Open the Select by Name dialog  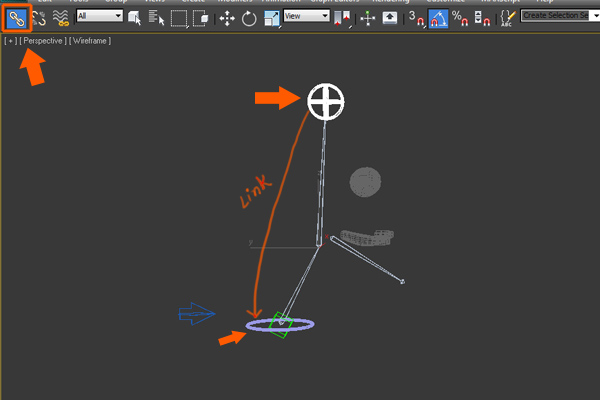tap(156, 18)
